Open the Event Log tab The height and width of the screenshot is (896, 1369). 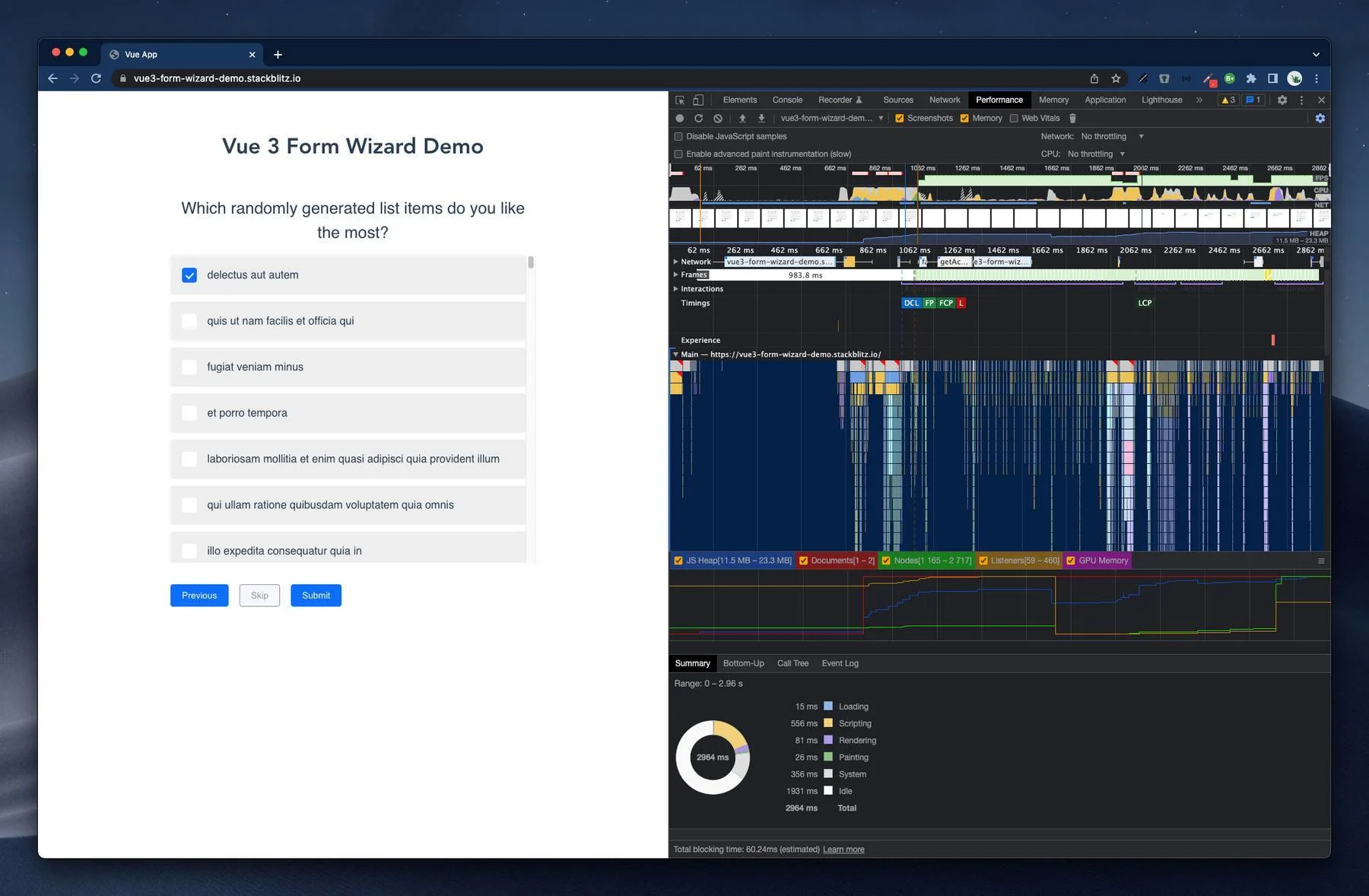point(840,664)
